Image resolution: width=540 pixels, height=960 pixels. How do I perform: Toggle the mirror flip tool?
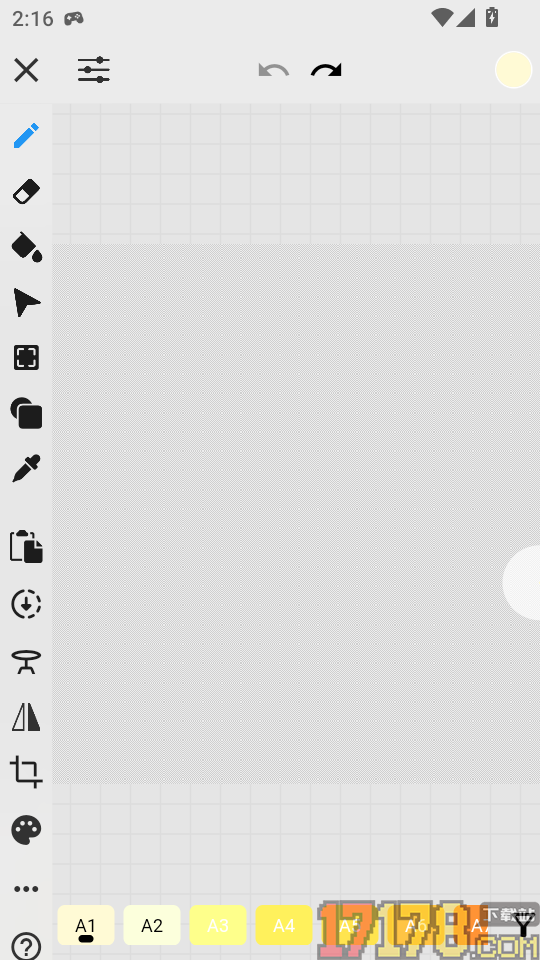26,717
